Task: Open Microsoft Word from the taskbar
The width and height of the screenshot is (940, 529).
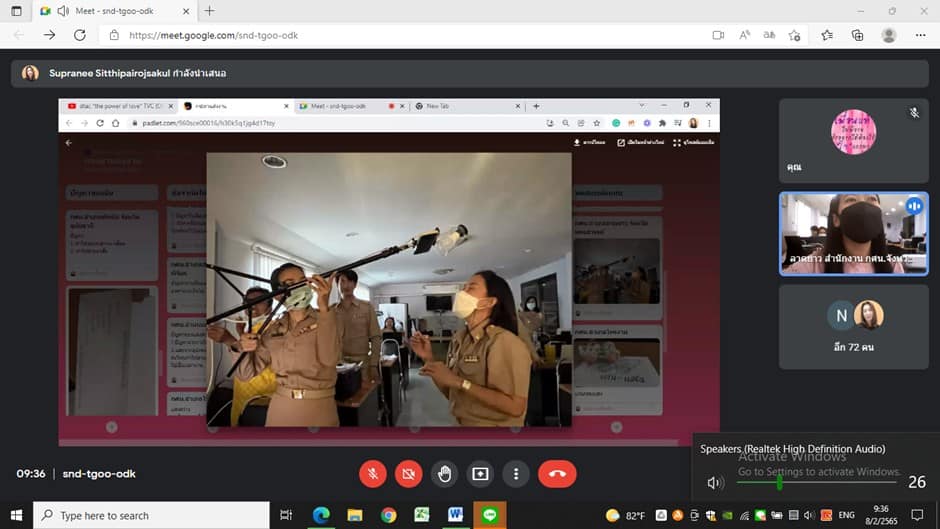Action: [456, 515]
